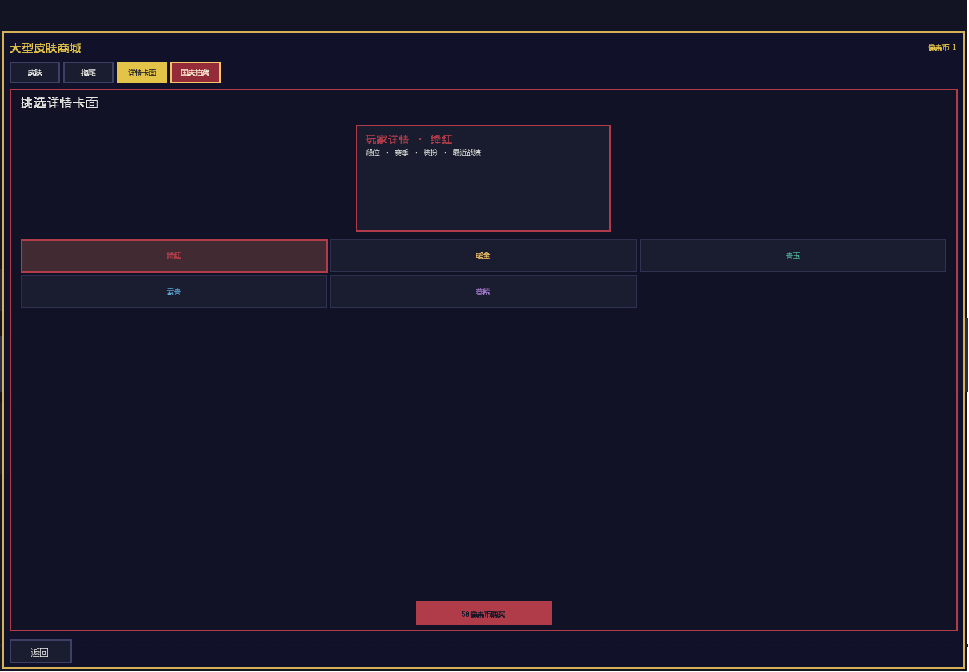Select the 青玉 green card face option

tap(793, 255)
